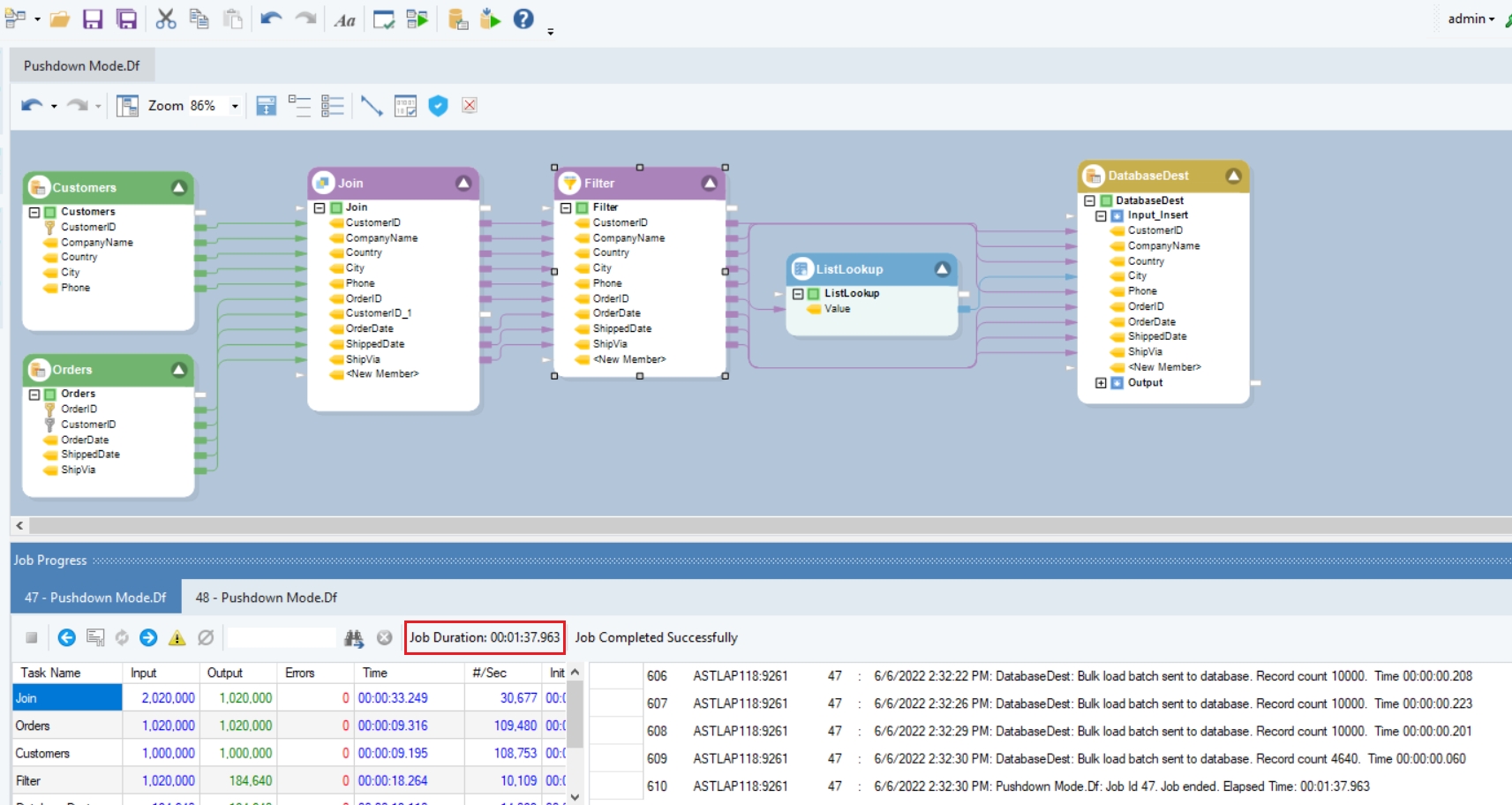The width and height of the screenshot is (1512, 805).
Task: Collapse the Join transformation header triangle
Action: click(463, 183)
